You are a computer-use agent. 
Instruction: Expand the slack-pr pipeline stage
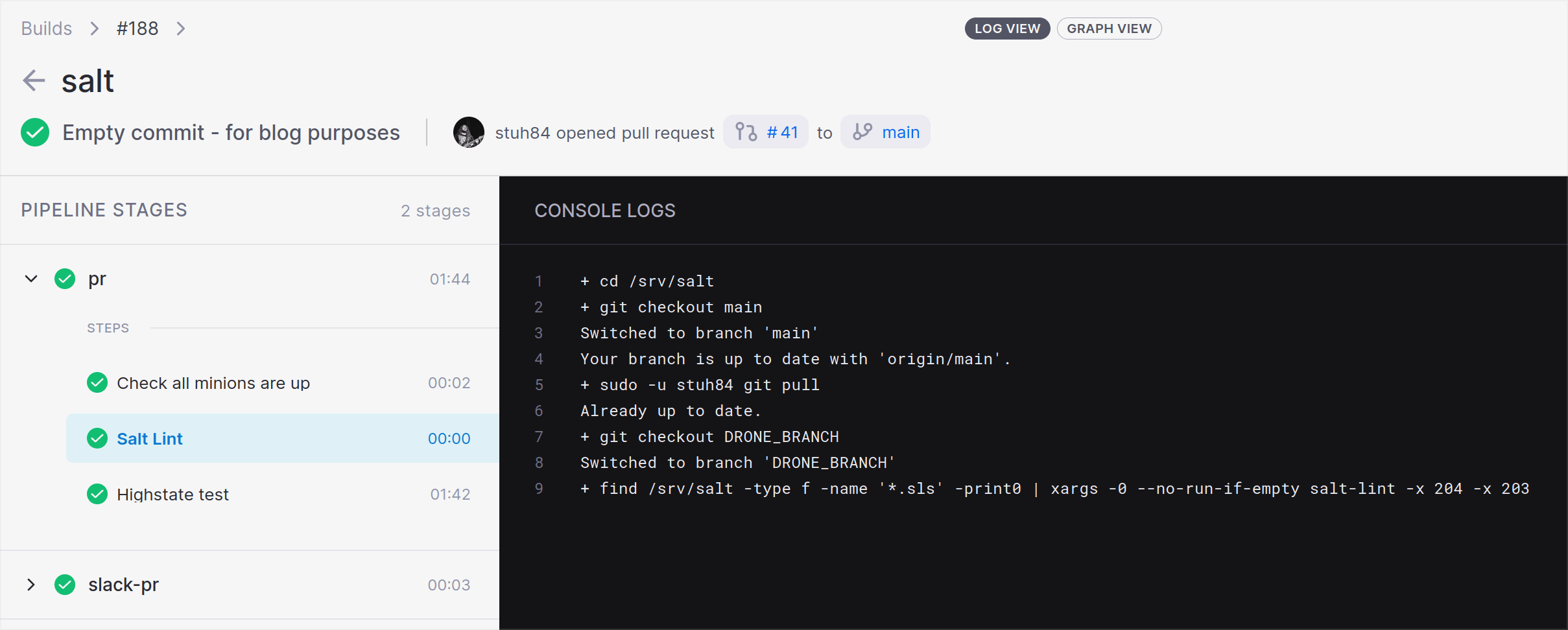[x=31, y=585]
